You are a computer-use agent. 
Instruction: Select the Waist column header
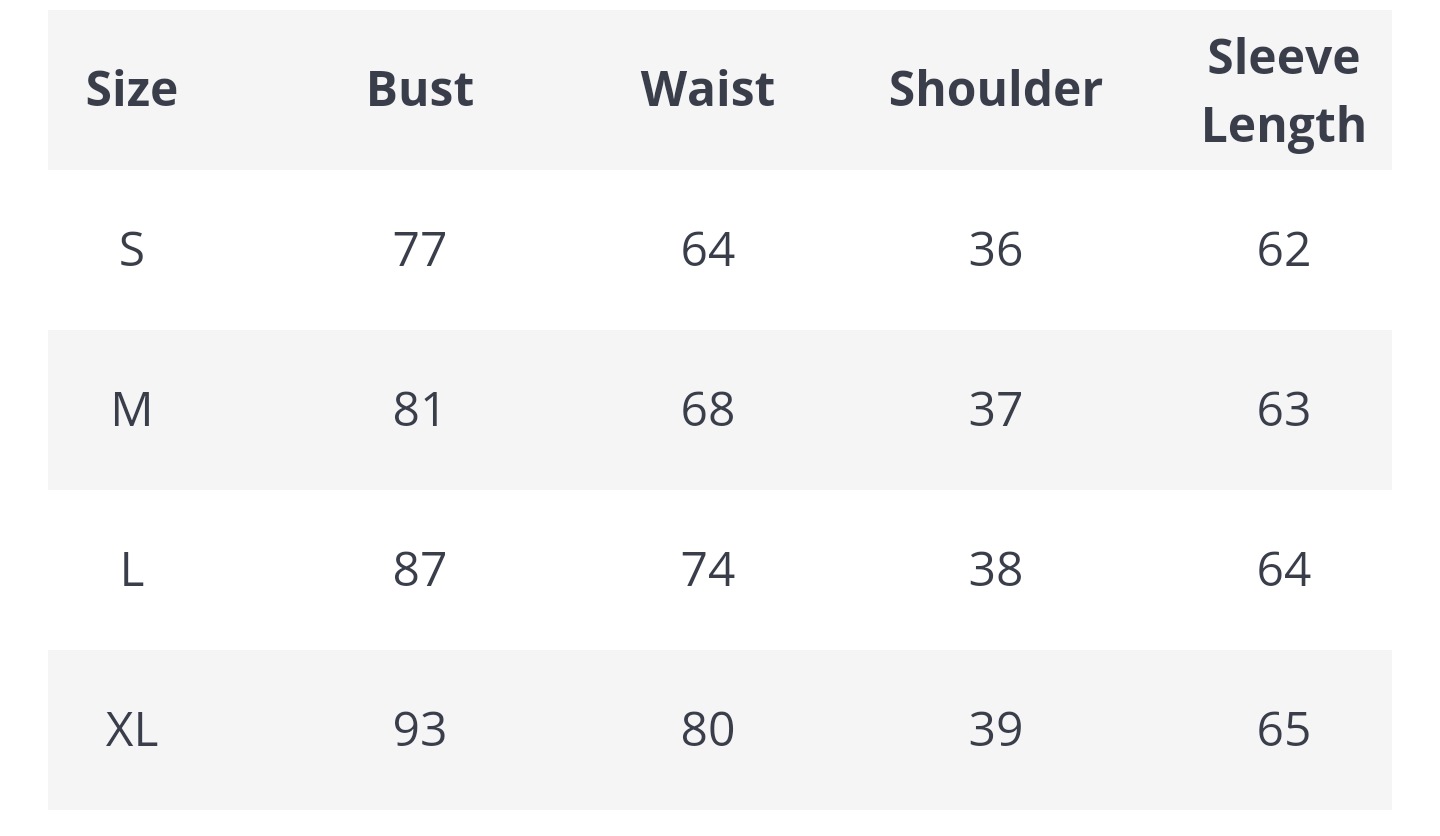click(707, 89)
